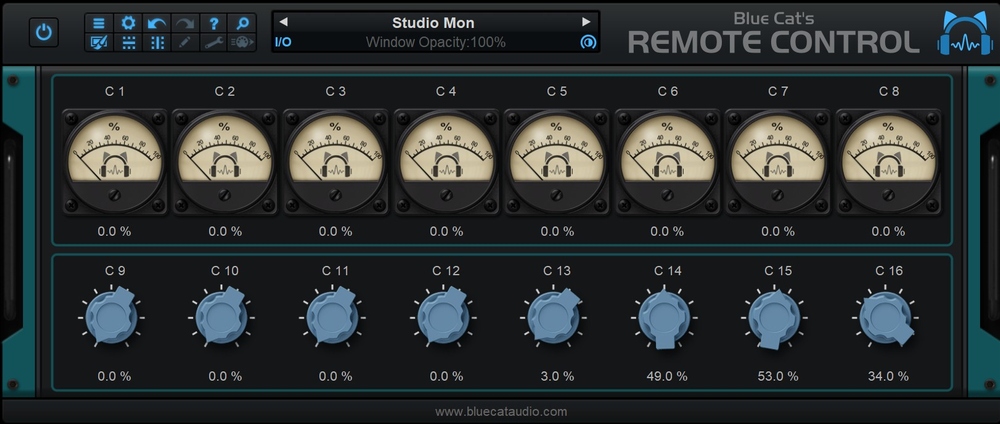This screenshot has width=1000, height=424.
Task: Open the Studio Mon preset menu
Action: coord(433,22)
